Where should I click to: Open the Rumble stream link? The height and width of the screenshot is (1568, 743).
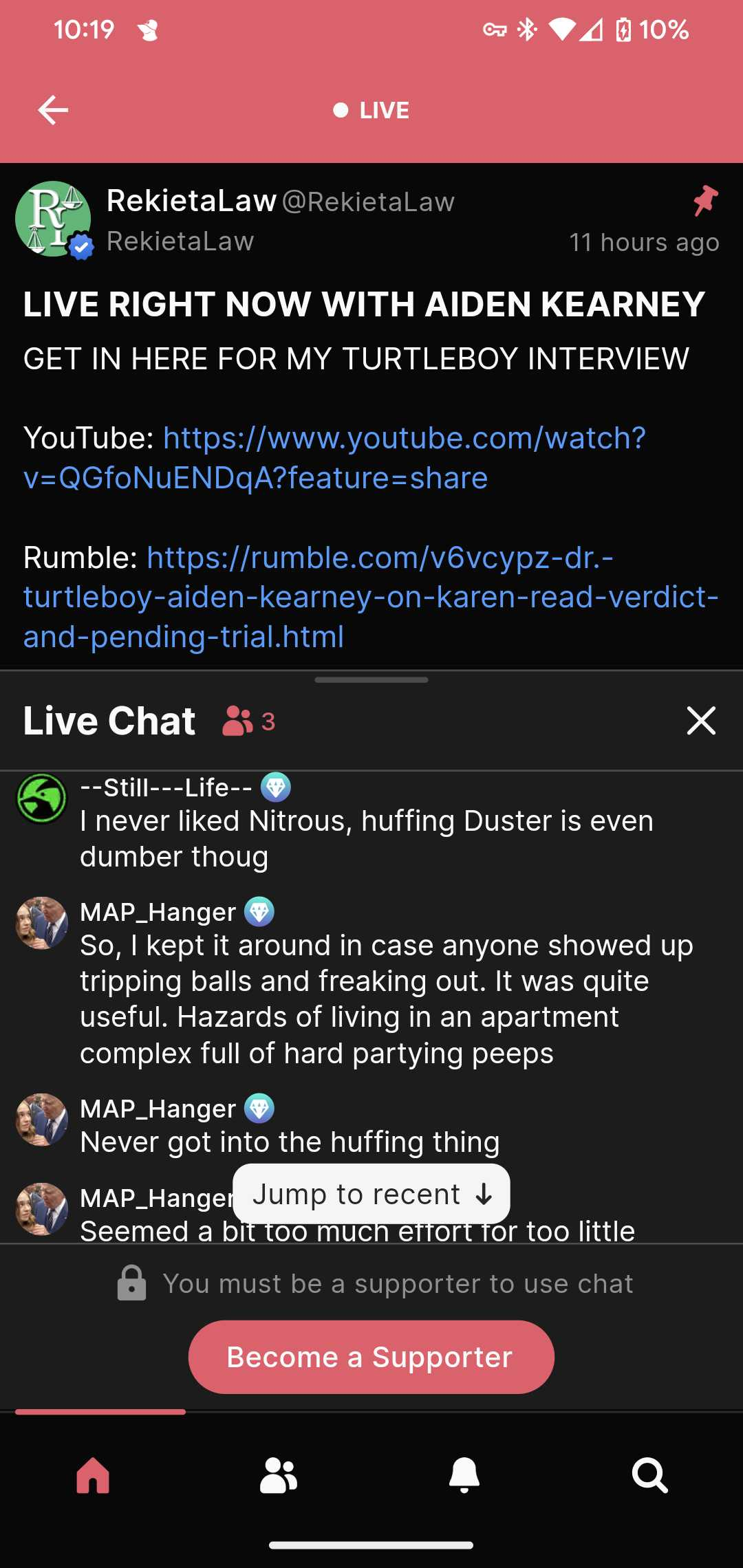[371, 597]
